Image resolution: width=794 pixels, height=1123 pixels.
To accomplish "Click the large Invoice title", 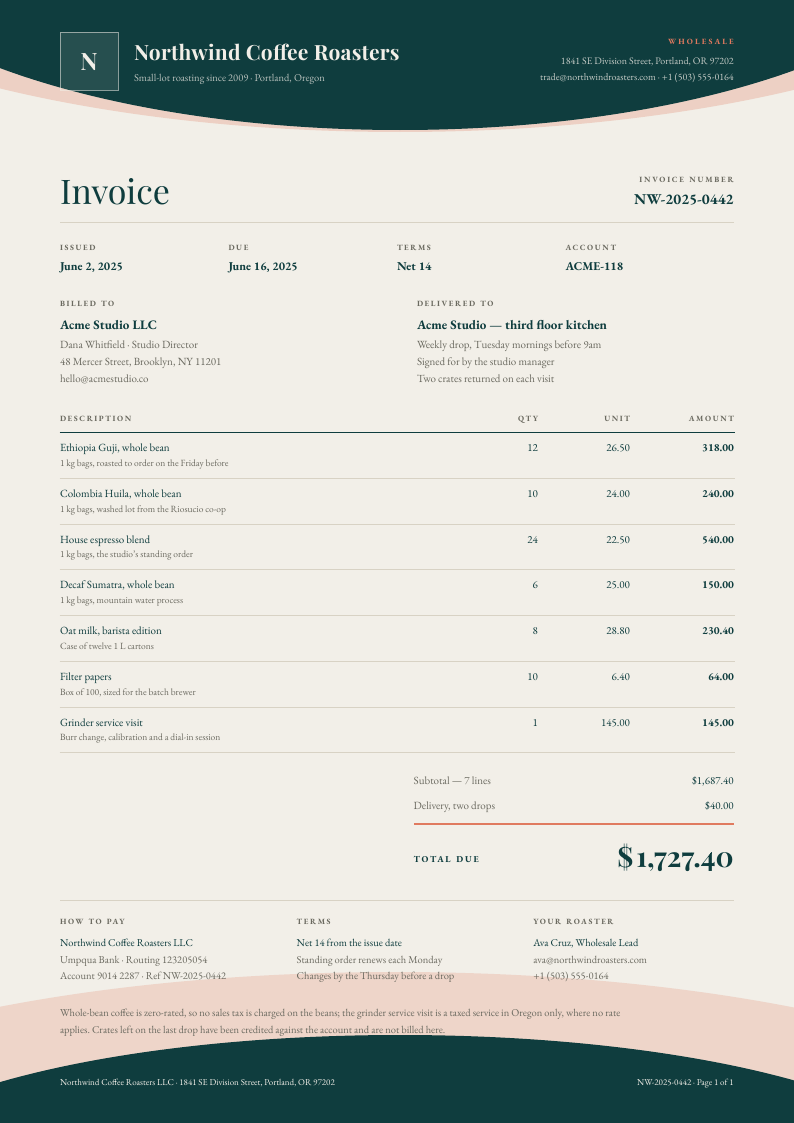I will click(x=115, y=192).
